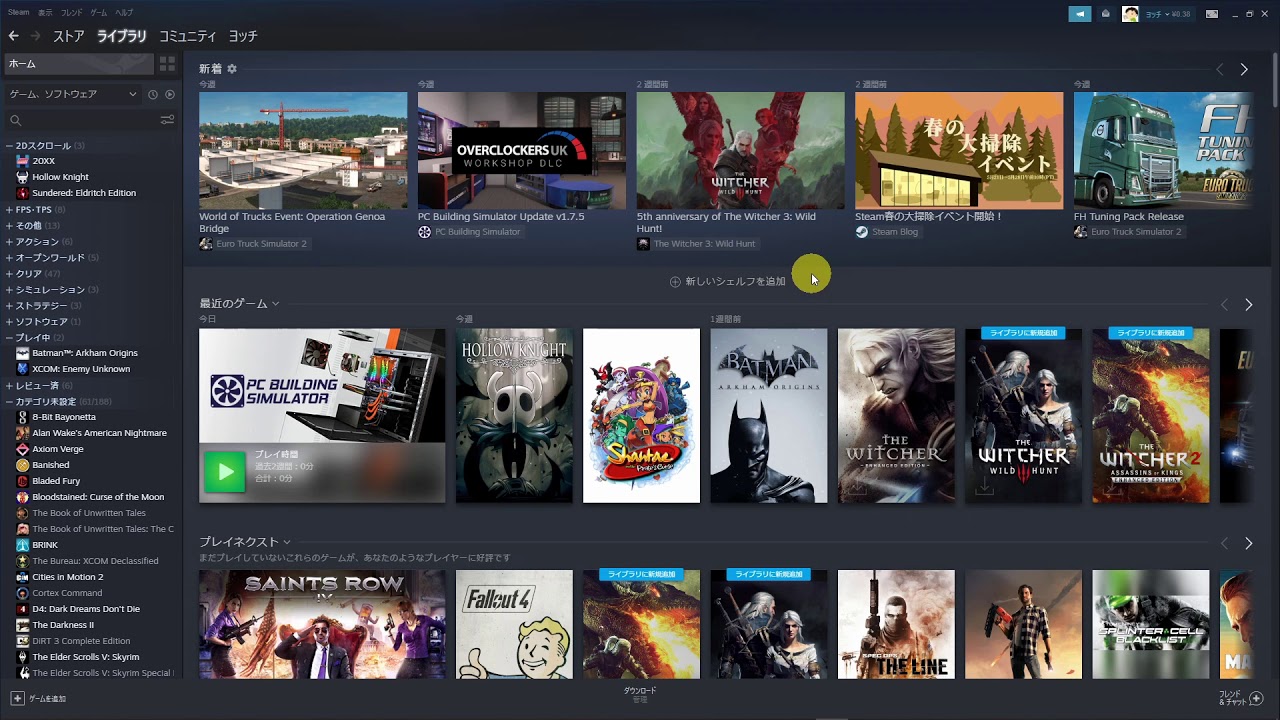Open Shantae cover in recent games
Image resolution: width=1280 pixels, height=720 pixels.
click(x=641, y=416)
